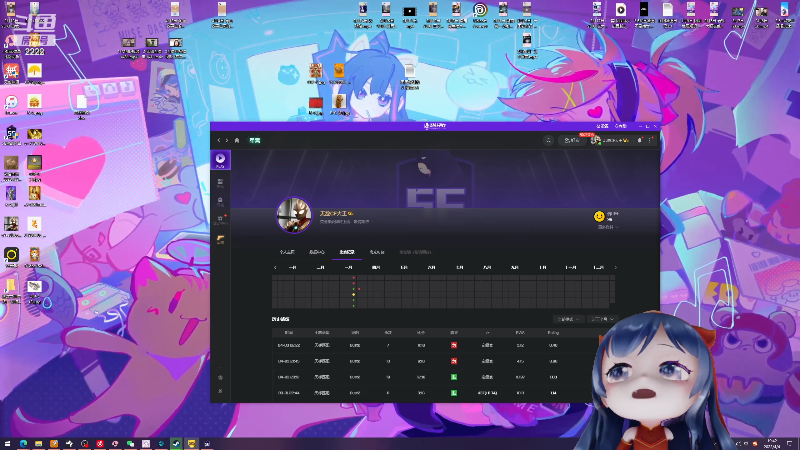Click the left arrow before the month row
The height and width of the screenshot is (450, 800).
coord(276,267)
